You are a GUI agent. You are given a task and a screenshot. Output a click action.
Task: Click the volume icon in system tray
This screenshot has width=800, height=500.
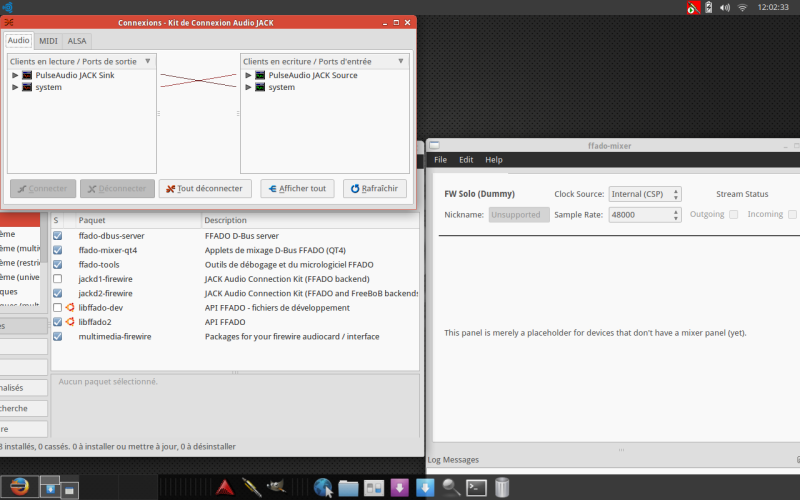pyautogui.click(x=724, y=8)
